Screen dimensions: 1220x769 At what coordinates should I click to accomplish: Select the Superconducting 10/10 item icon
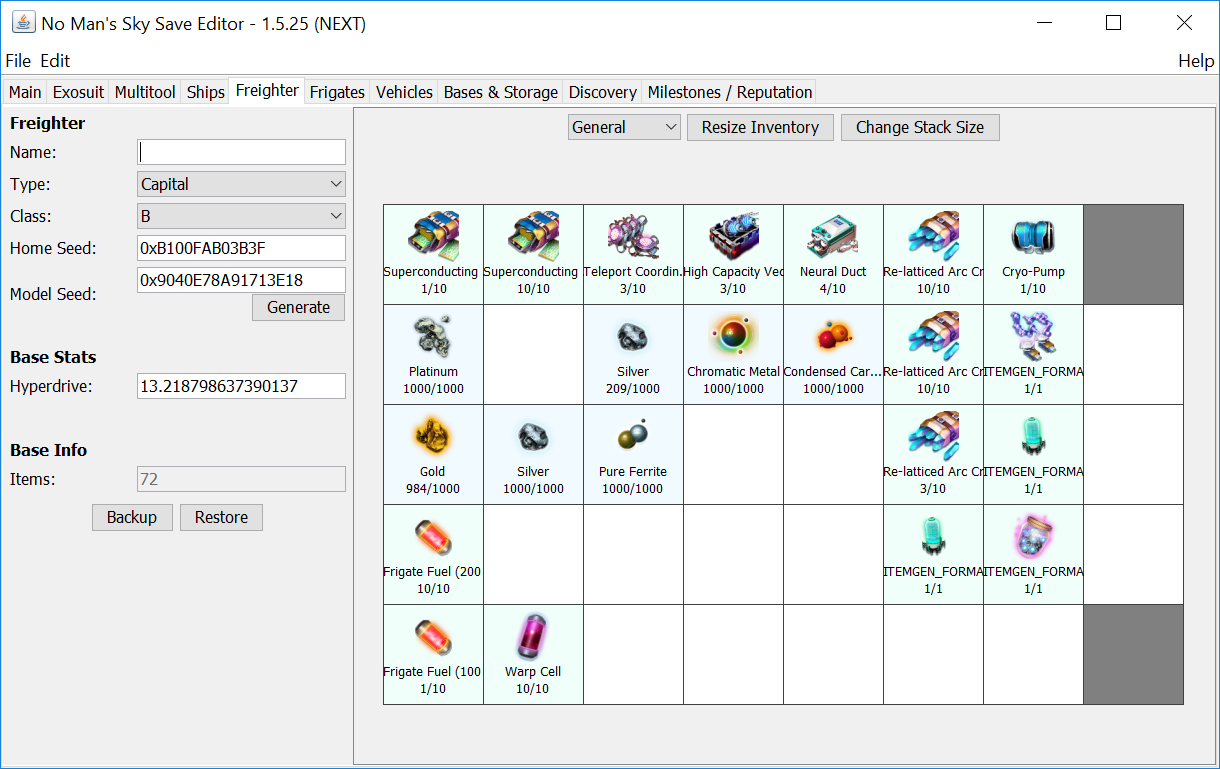533,236
